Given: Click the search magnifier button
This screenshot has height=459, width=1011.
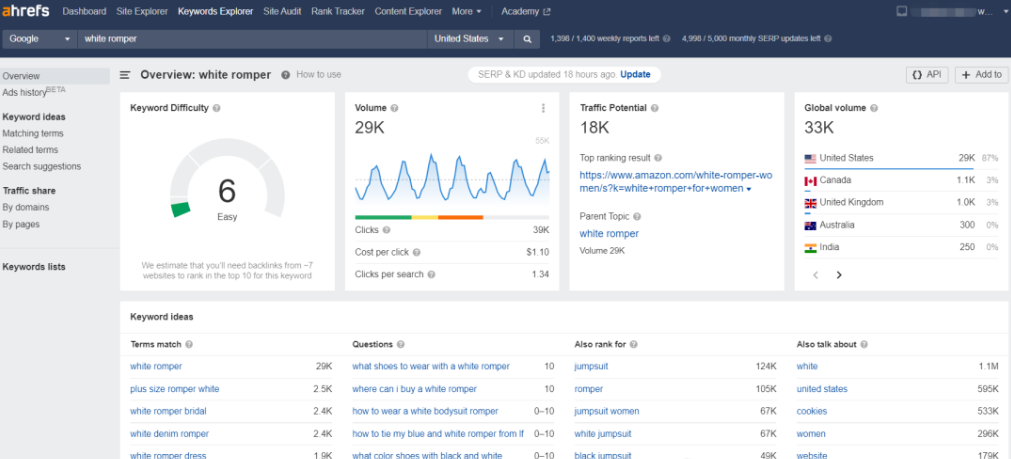Looking at the screenshot, I should pyautogui.click(x=527, y=39).
